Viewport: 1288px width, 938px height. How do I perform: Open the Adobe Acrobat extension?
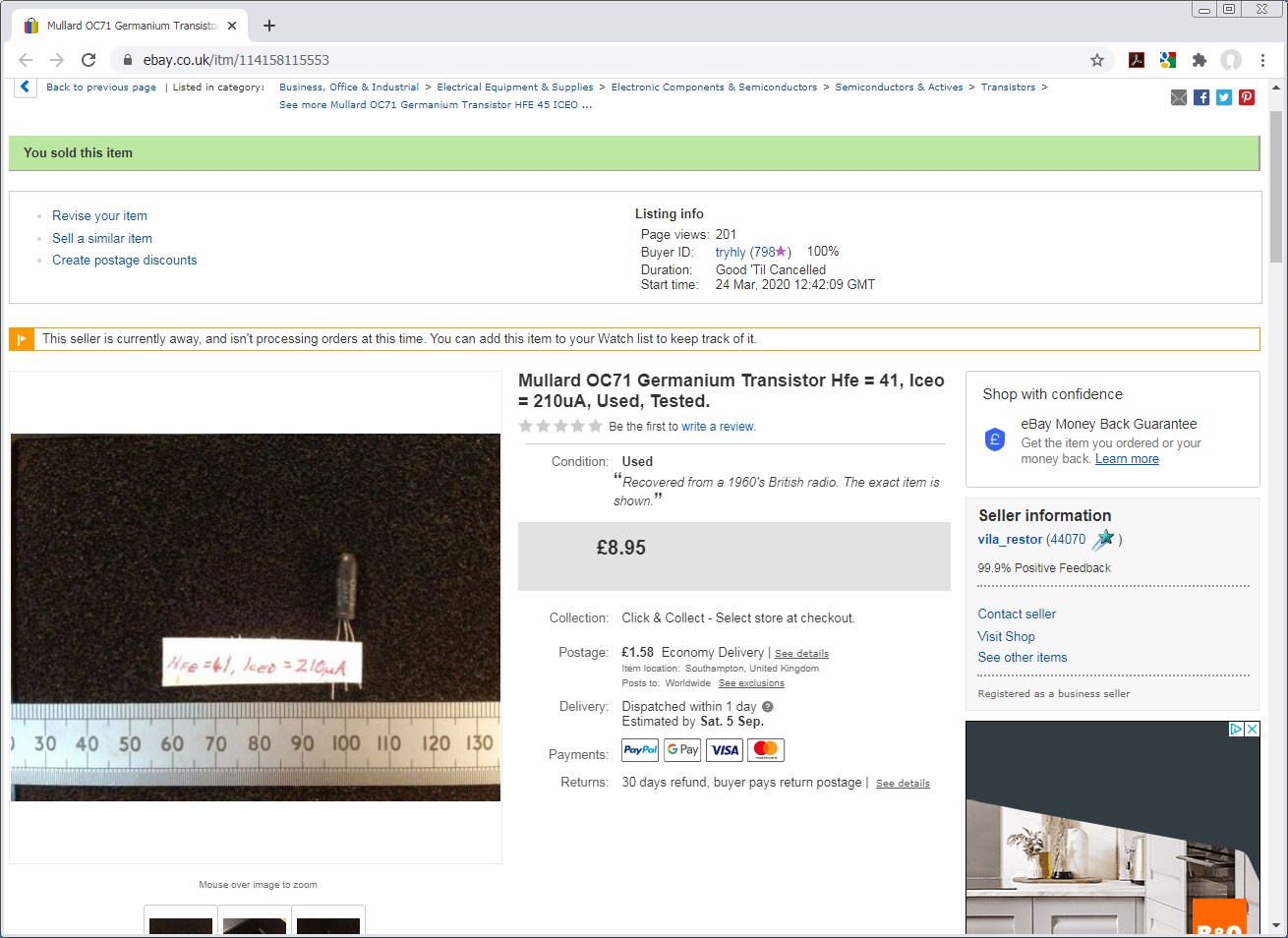1137,60
